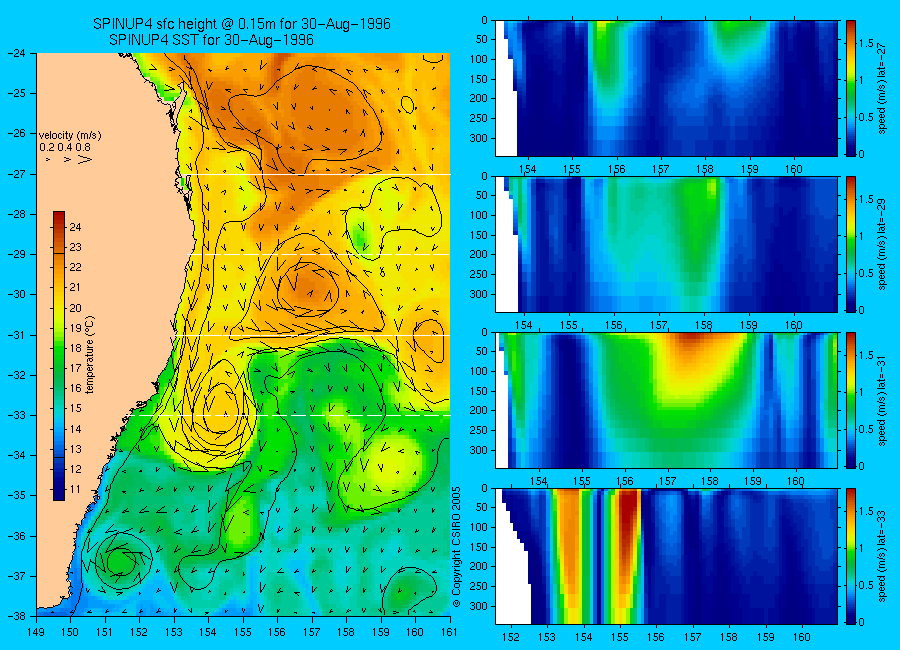Viewport: 900px width, 650px height.
Task: Click longitude tick '149' on the SST map axis
Action: pos(36,633)
